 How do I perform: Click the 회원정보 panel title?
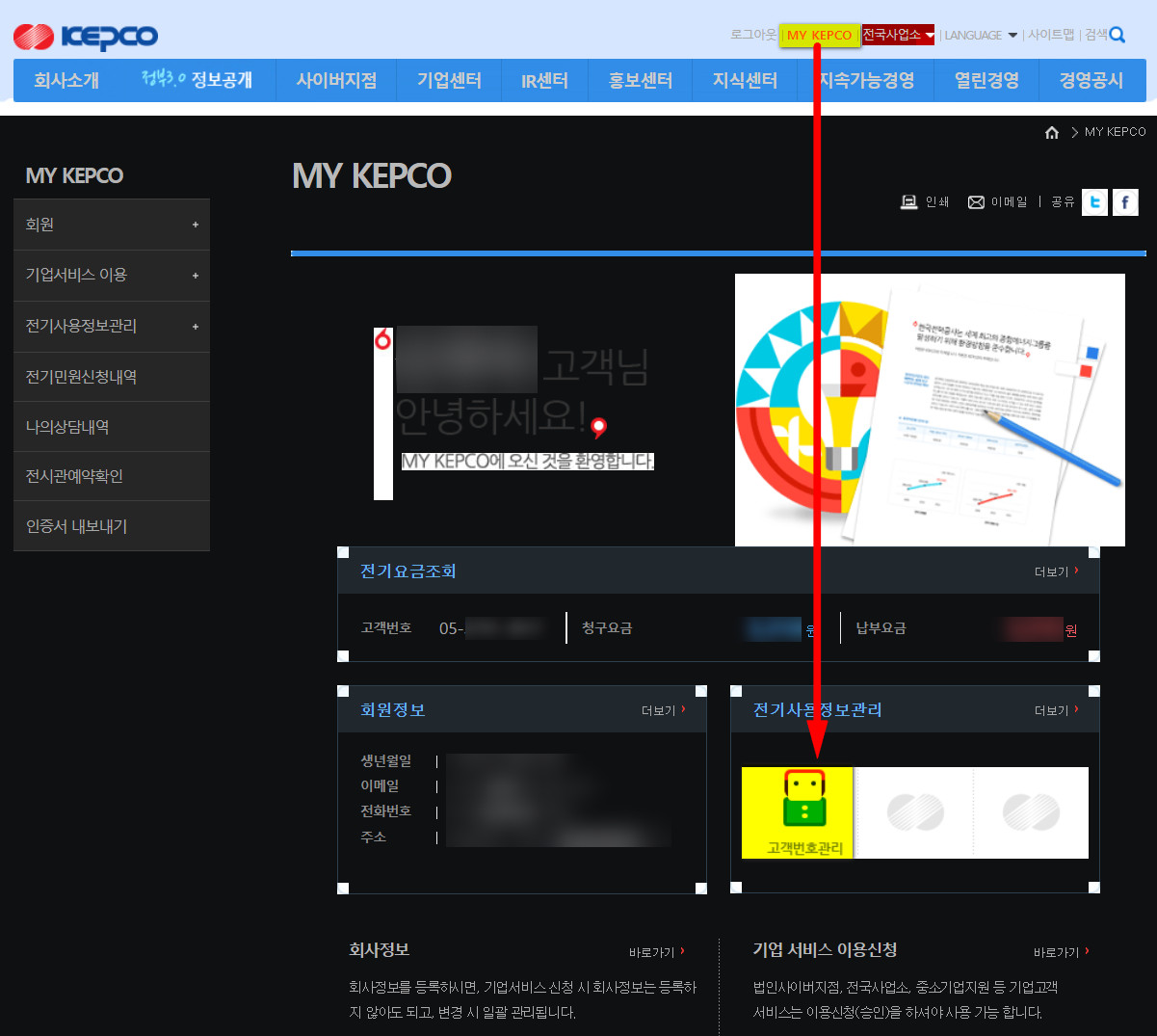(x=393, y=710)
